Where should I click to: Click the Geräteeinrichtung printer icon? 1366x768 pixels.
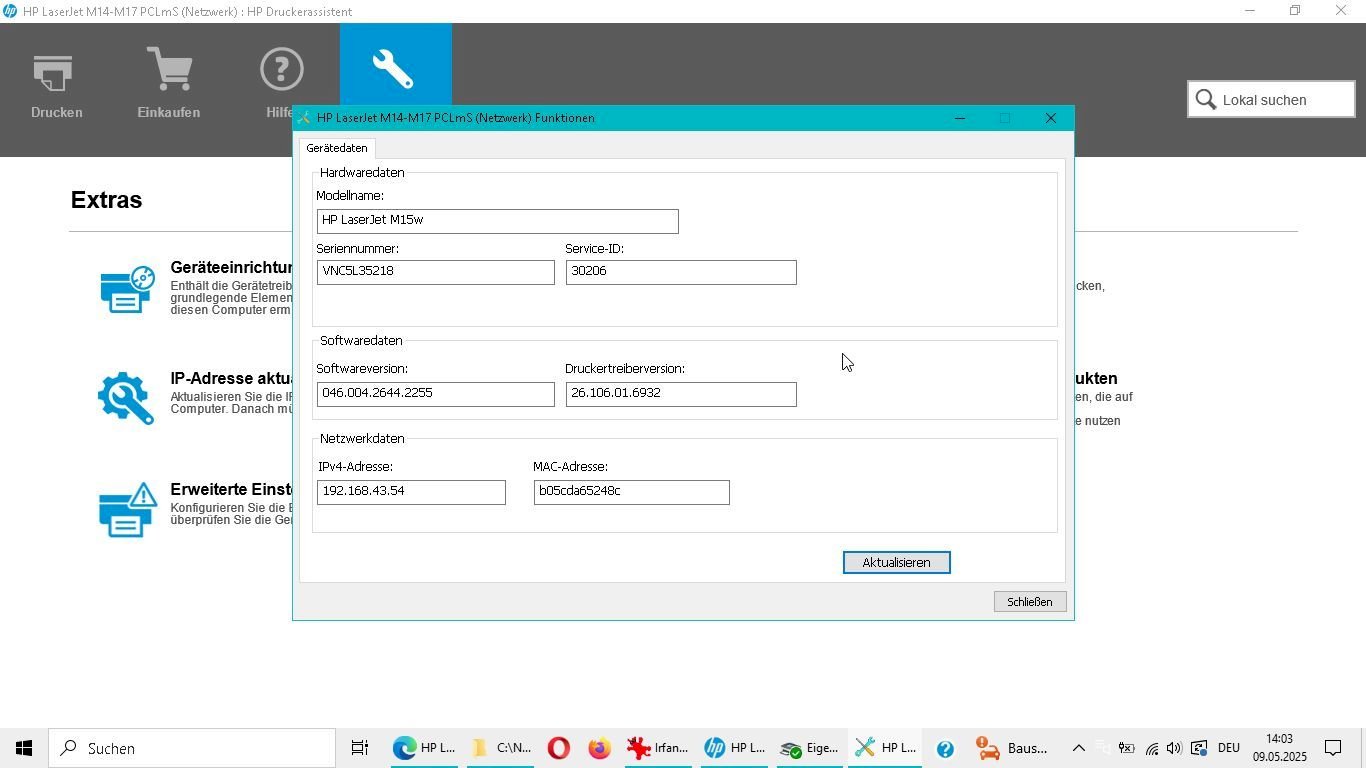127,290
